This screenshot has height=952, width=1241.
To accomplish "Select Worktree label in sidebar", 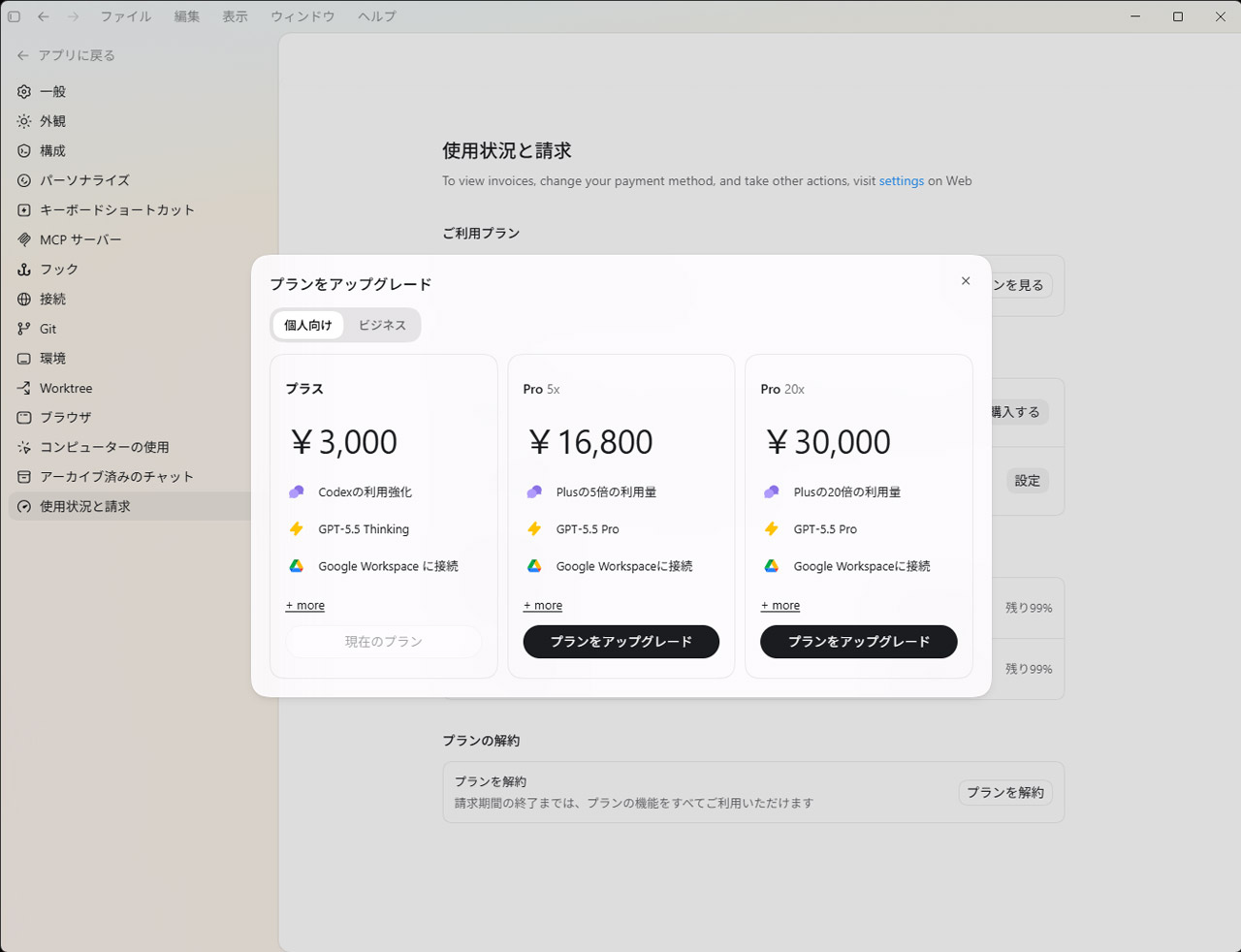I will 66,388.
